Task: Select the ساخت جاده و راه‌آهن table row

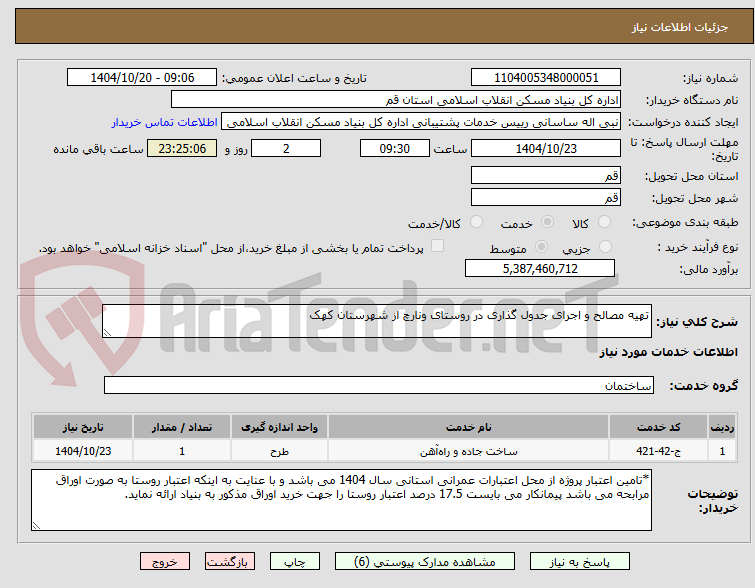Action: [384, 451]
